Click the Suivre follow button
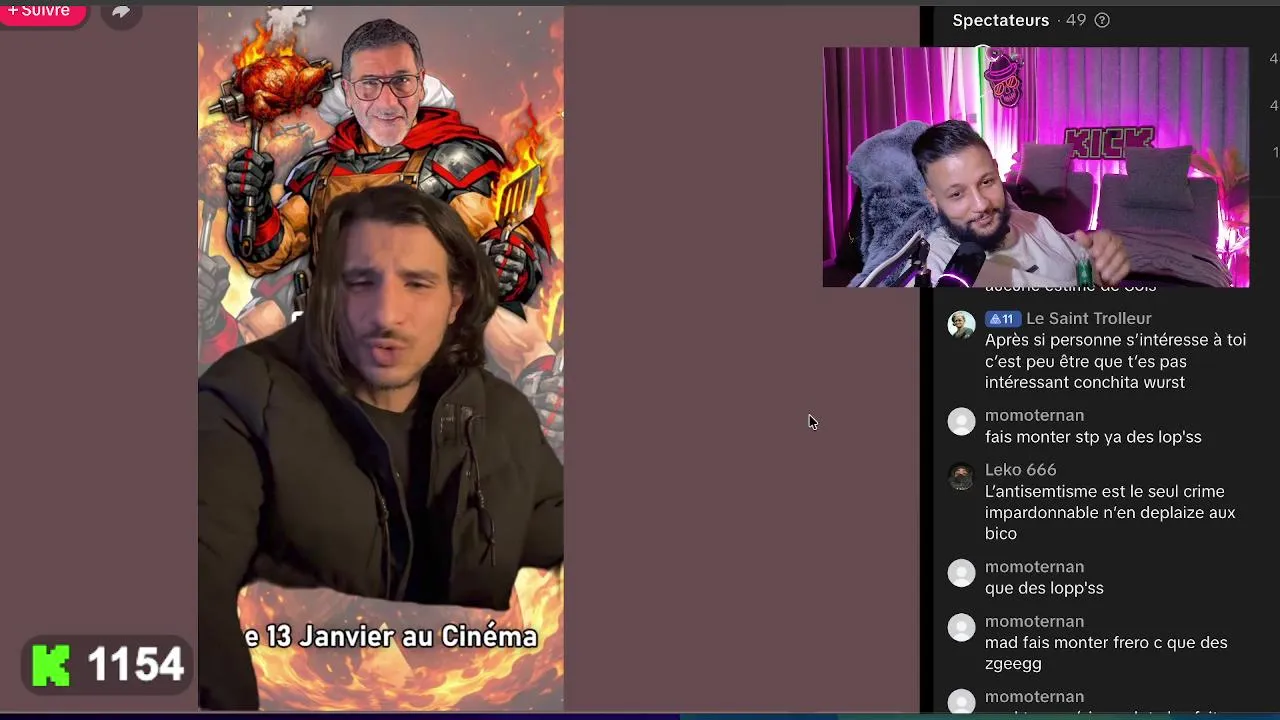The height and width of the screenshot is (720, 1280). [x=42, y=12]
